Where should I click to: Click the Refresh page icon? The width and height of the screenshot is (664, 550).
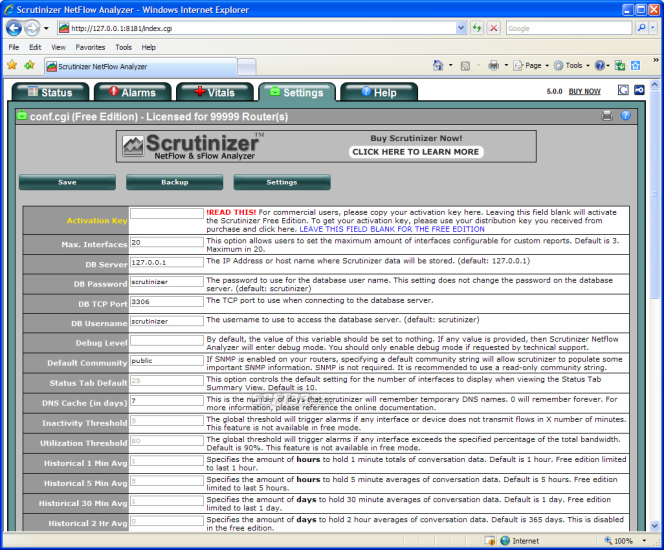[477, 28]
